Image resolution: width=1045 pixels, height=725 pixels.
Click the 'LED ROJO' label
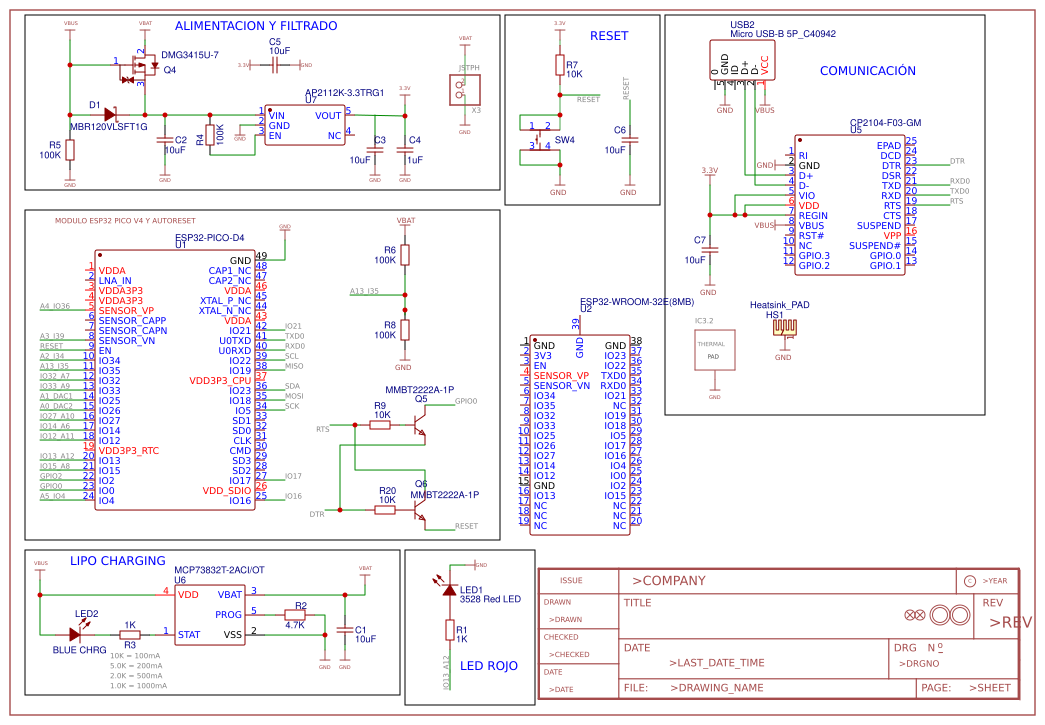pyautogui.click(x=489, y=666)
